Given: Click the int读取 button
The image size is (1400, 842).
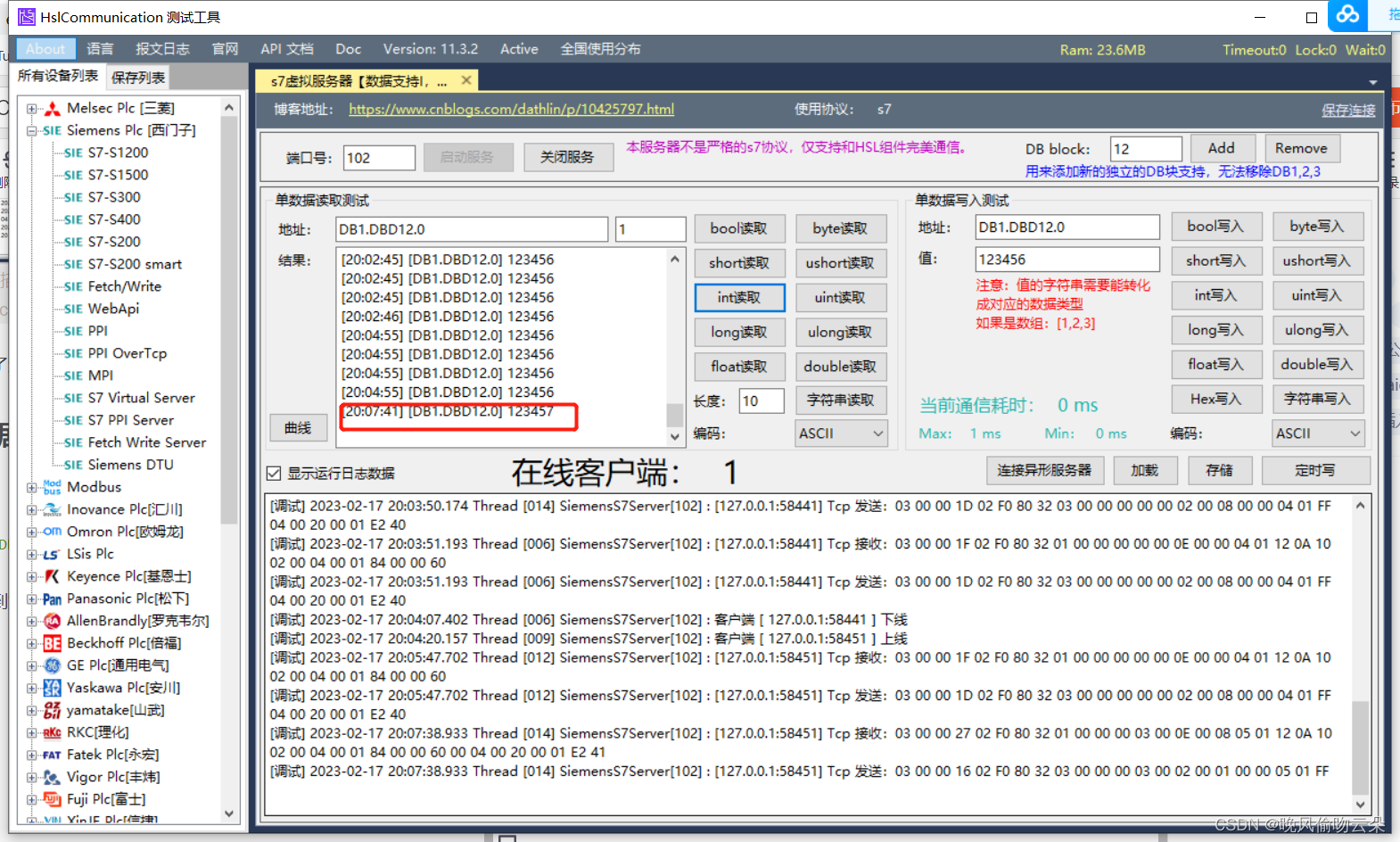Looking at the screenshot, I should (x=739, y=297).
